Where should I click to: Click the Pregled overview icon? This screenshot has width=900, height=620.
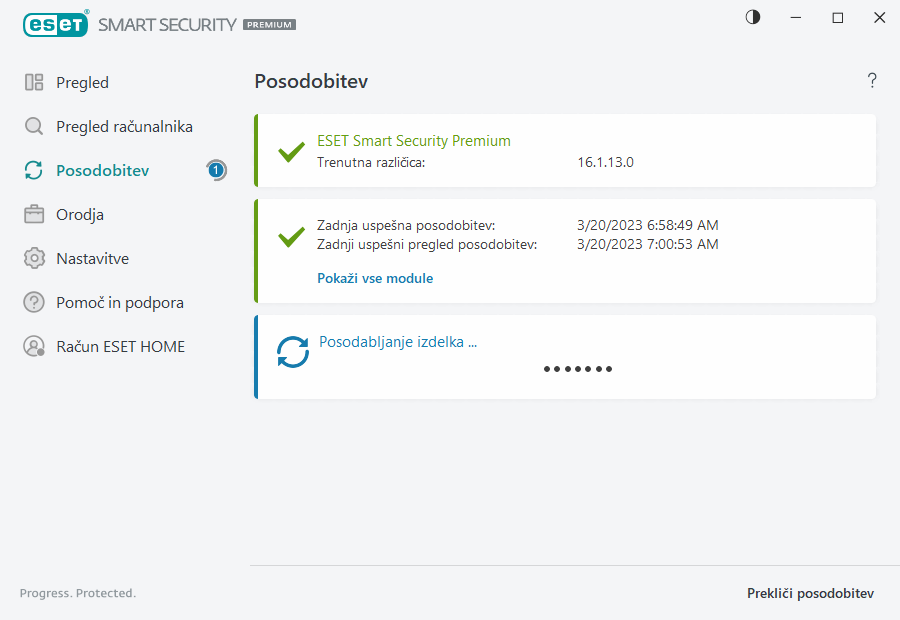34,83
